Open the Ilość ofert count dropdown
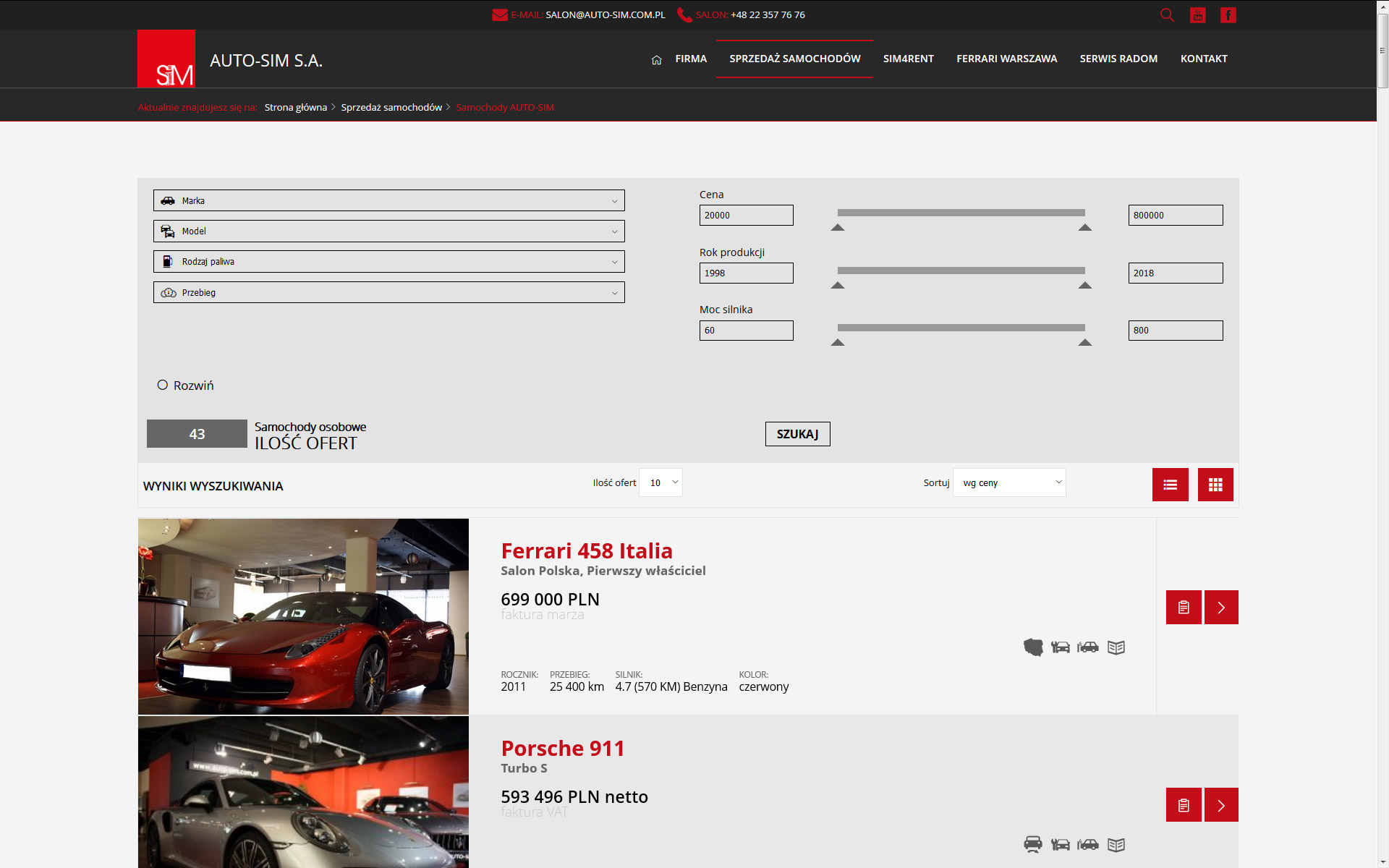The height and width of the screenshot is (868, 1389). (x=661, y=482)
